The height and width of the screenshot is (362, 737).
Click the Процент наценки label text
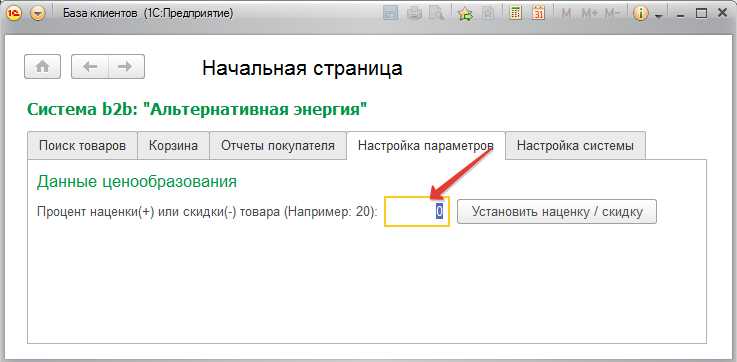coord(207,212)
